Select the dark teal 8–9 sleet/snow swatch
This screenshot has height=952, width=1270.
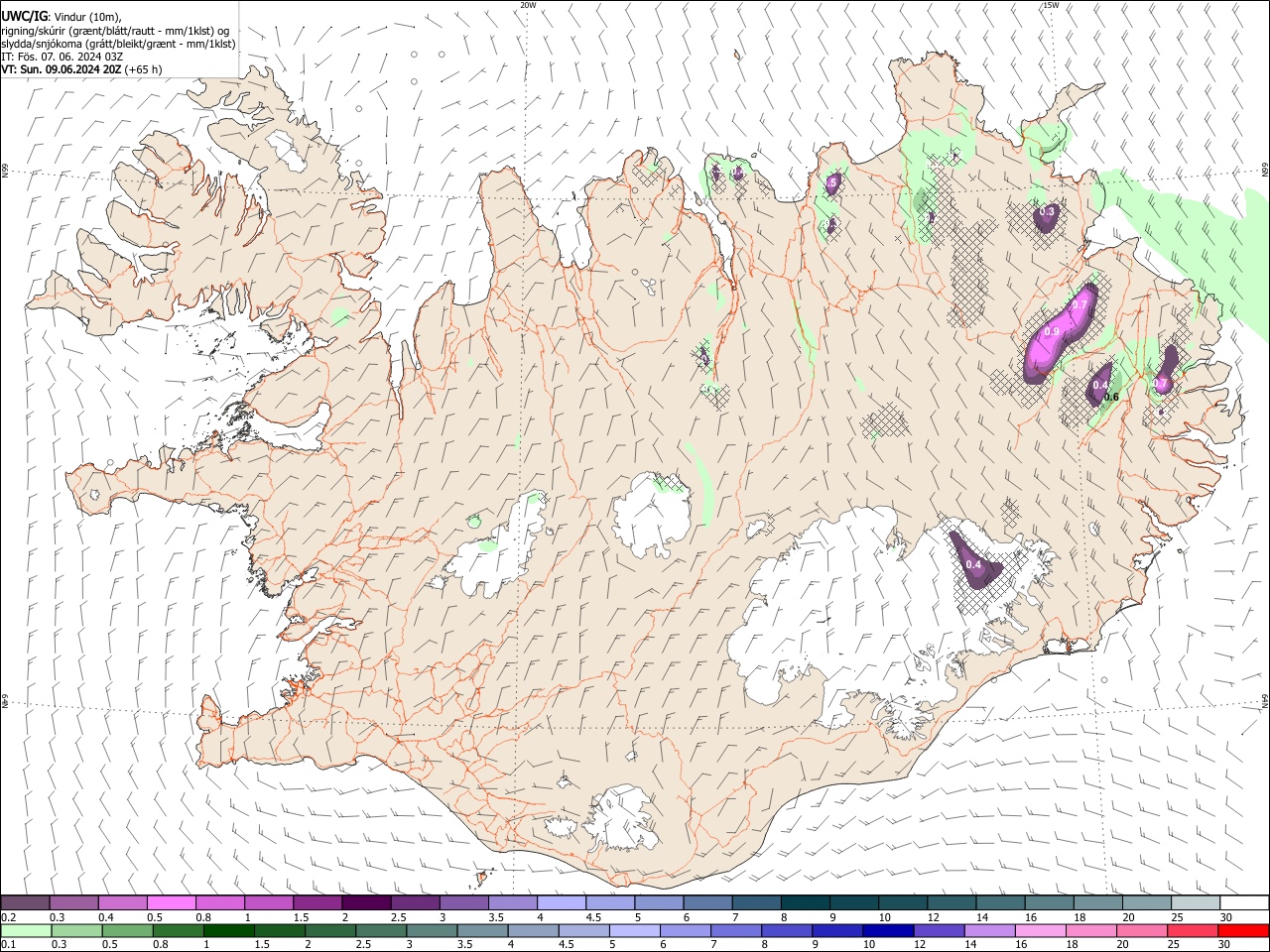[x=806, y=903]
